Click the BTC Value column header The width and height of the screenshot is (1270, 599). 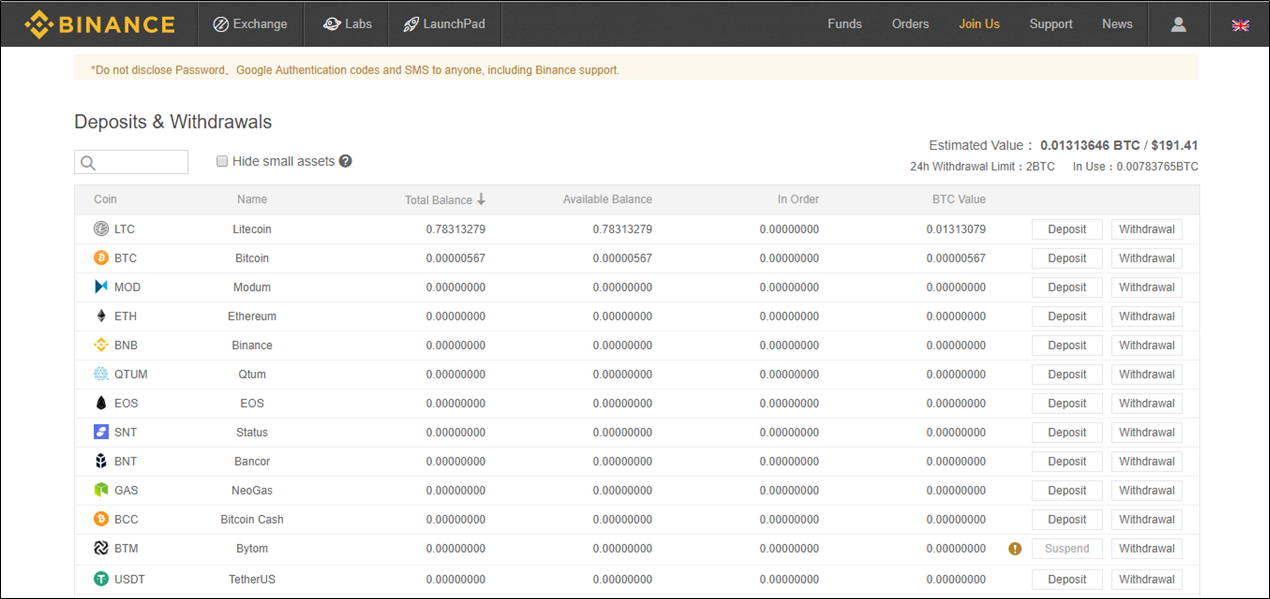[x=959, y=199]
